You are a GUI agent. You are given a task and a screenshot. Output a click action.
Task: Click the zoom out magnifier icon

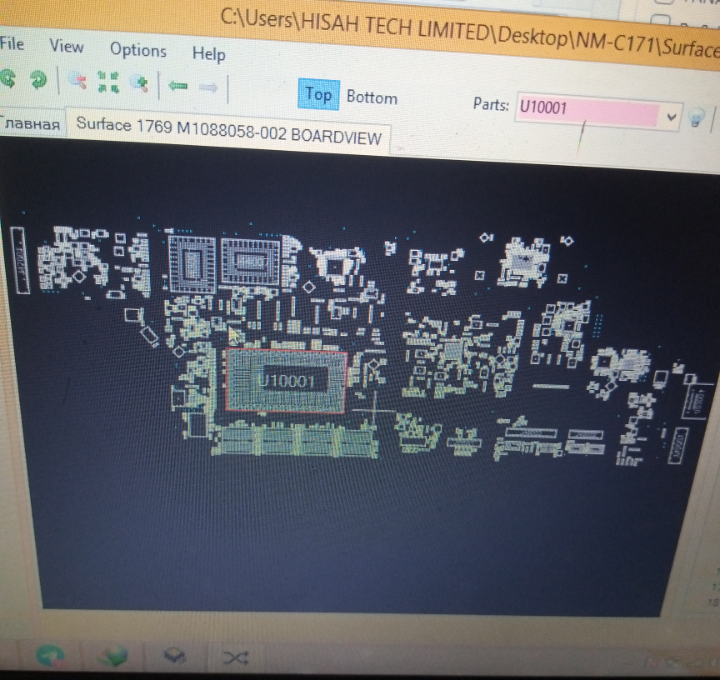click(78, 81)
